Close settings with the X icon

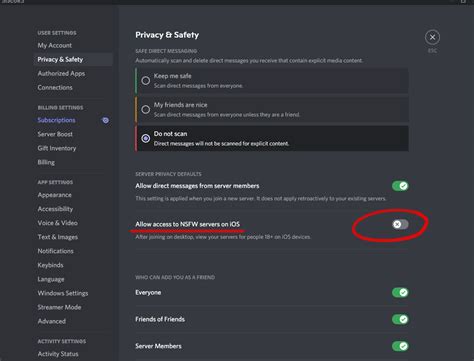click(x=432, y=37)
